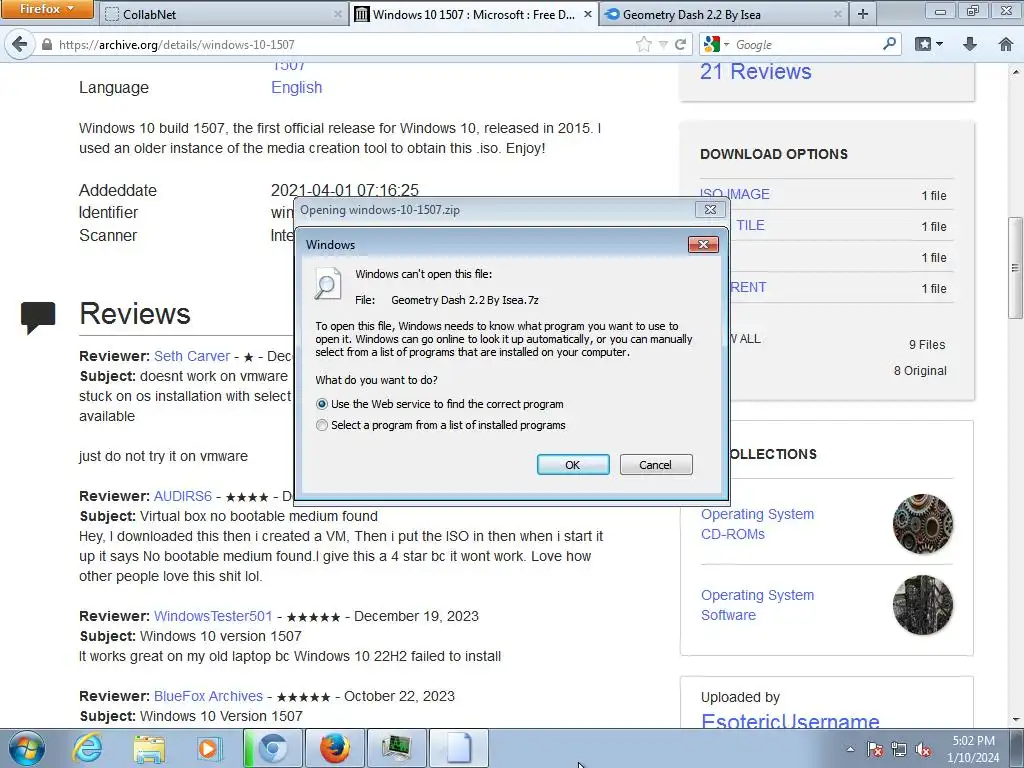The width and height of the screenshot is (1024, 768).
Task: Open the English language link
Action: (296, 88)
